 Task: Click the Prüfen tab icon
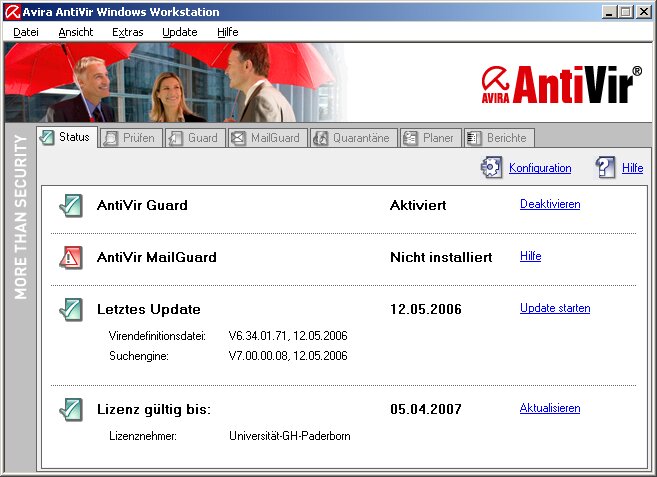pyautogui.click(x=111, y=138)
